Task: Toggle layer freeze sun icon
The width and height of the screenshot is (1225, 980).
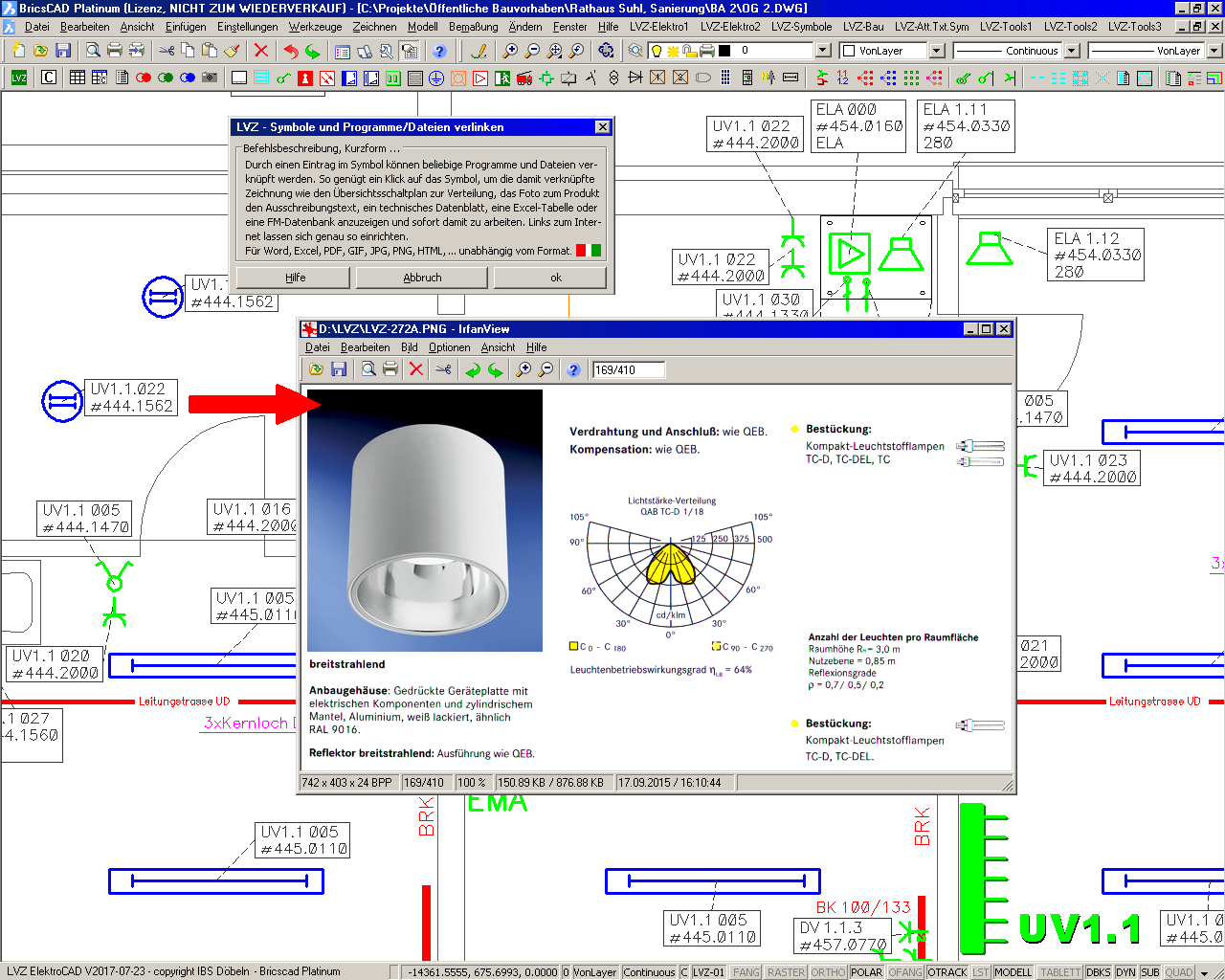Action: 673,51
